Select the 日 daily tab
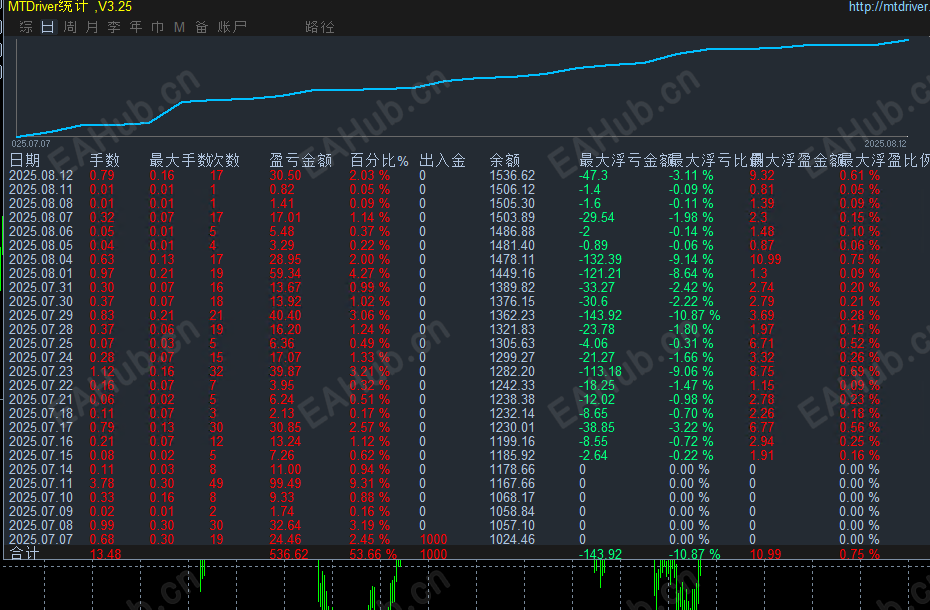 [x=47, y=27]
